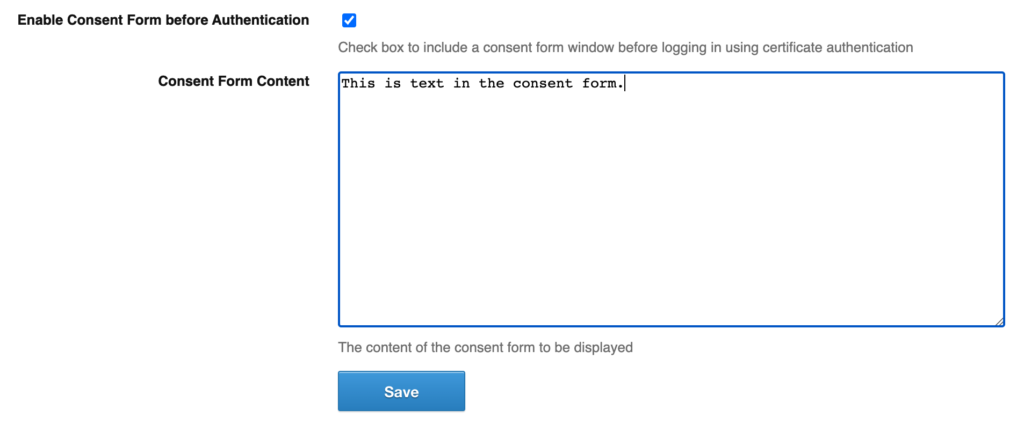The height and width of the screenshot is (424, 1024).
Task: Click the word "text" in the text area
Action: pyautogui.click(x=427, y=84)
